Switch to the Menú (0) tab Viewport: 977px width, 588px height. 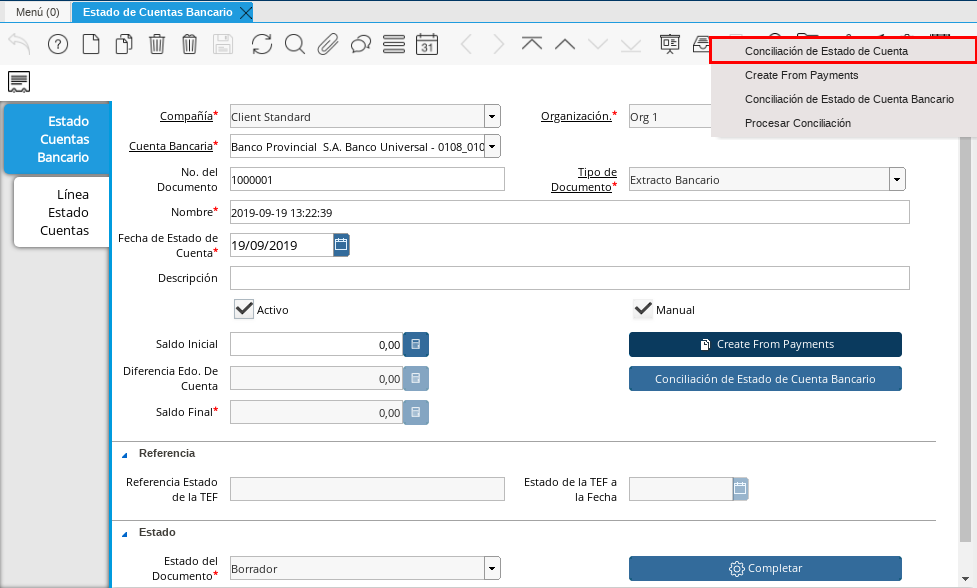37,12
